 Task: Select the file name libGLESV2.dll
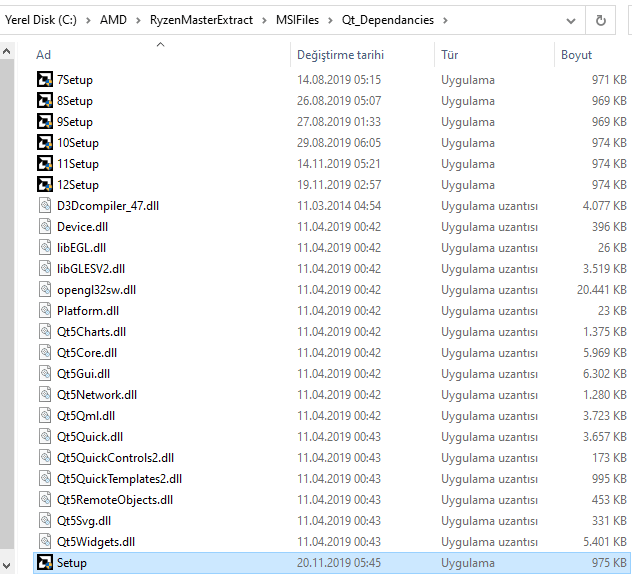point(91,269)
